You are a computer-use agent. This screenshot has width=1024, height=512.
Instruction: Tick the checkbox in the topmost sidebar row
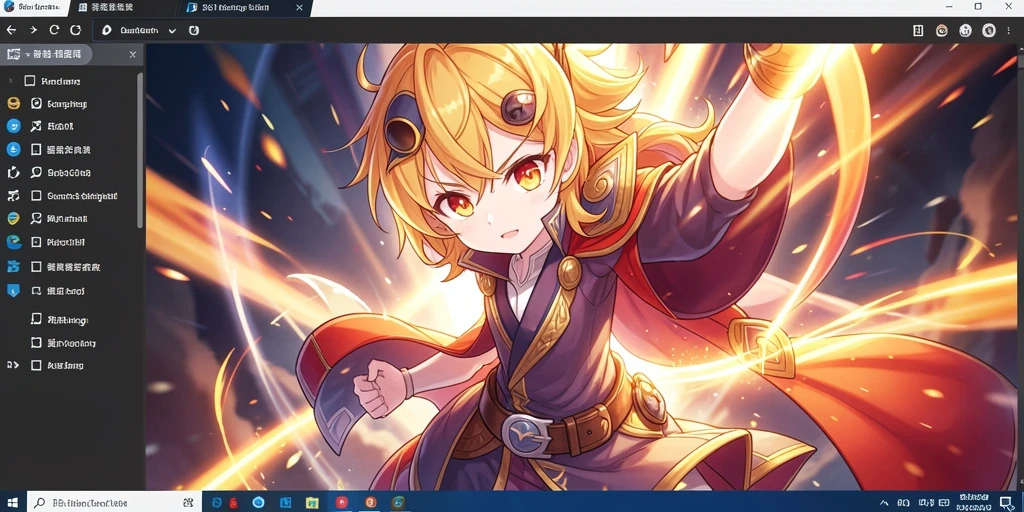29,81
